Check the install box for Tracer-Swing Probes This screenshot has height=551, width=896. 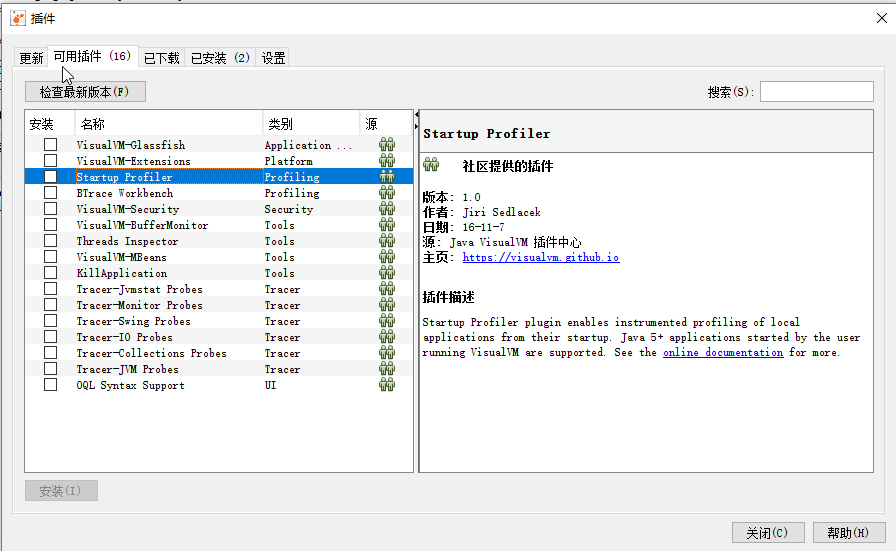point(50,321)
